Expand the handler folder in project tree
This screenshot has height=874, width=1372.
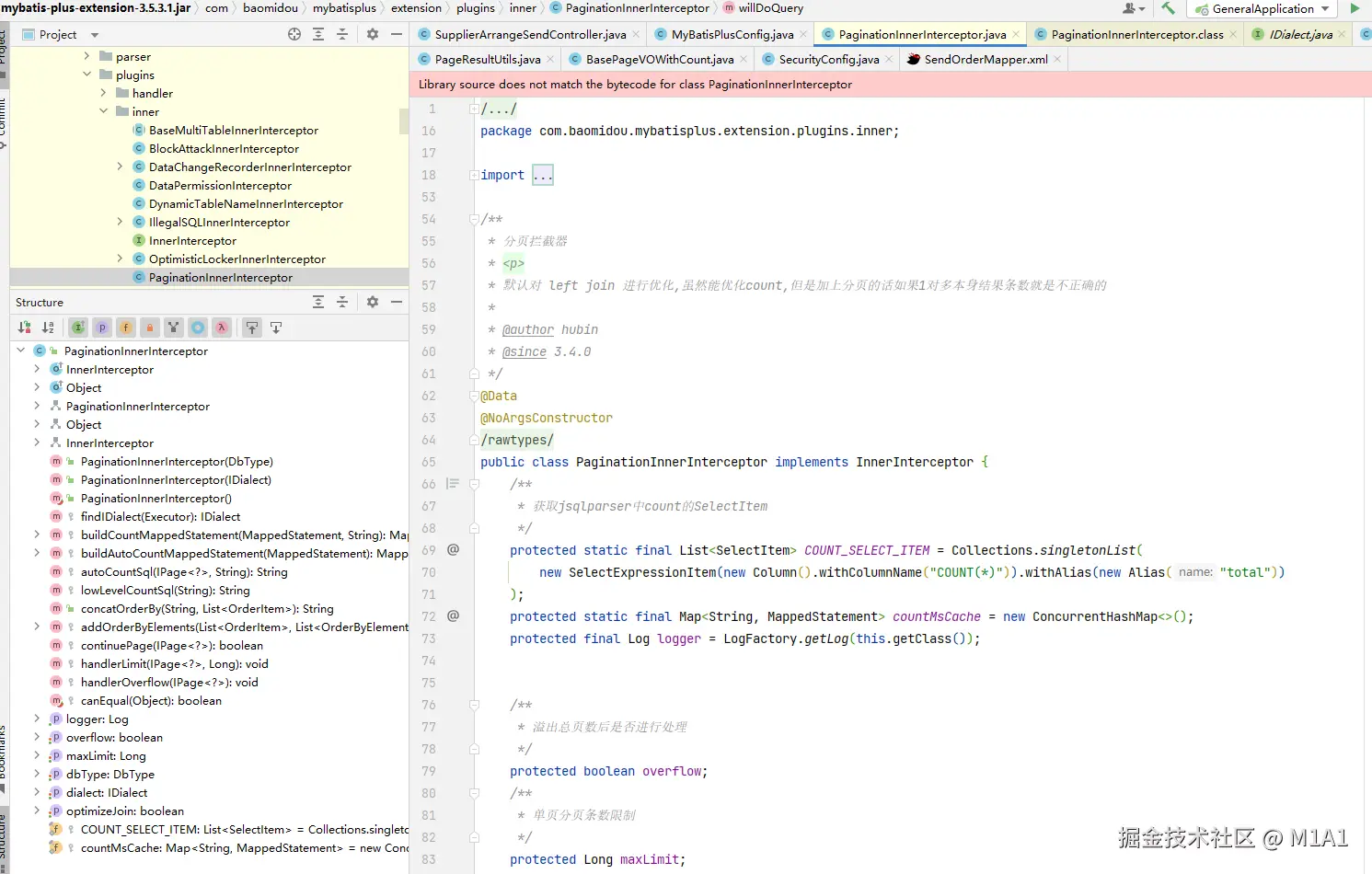[103, 93]
